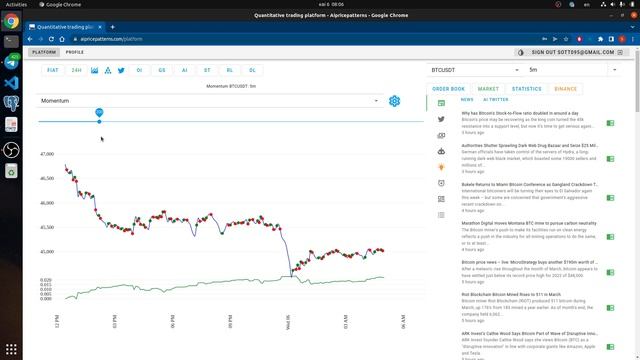640x360 pixels.
Task: Open a new Chrome tab
Action: [x=112, y=27]
